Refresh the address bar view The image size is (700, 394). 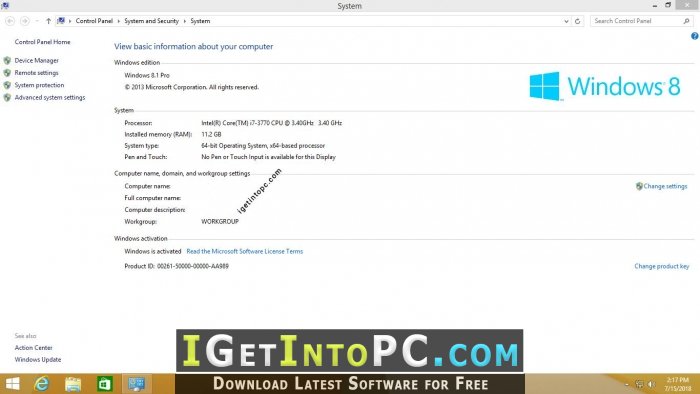578,21
